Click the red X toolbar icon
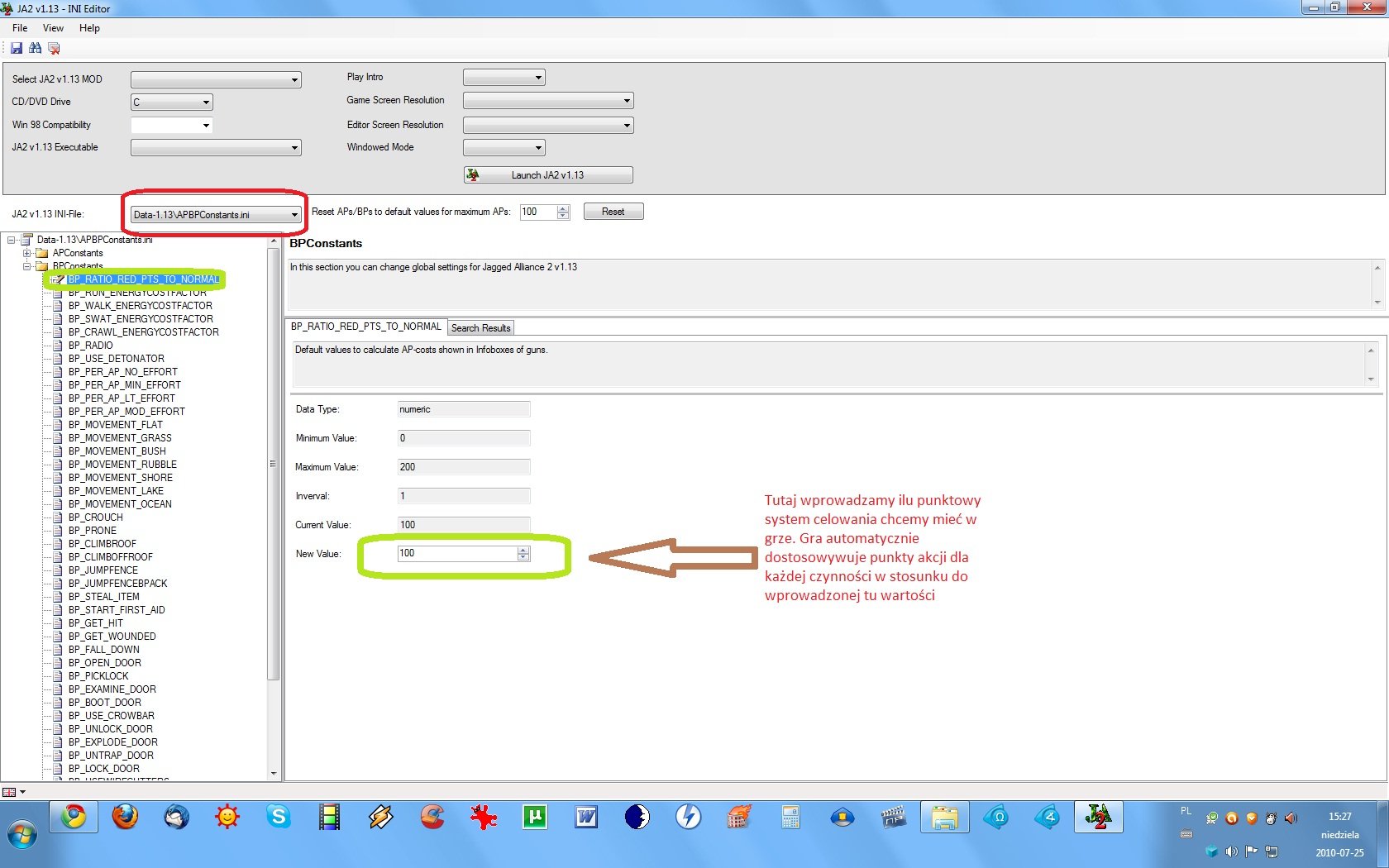 tap(54, 49)
